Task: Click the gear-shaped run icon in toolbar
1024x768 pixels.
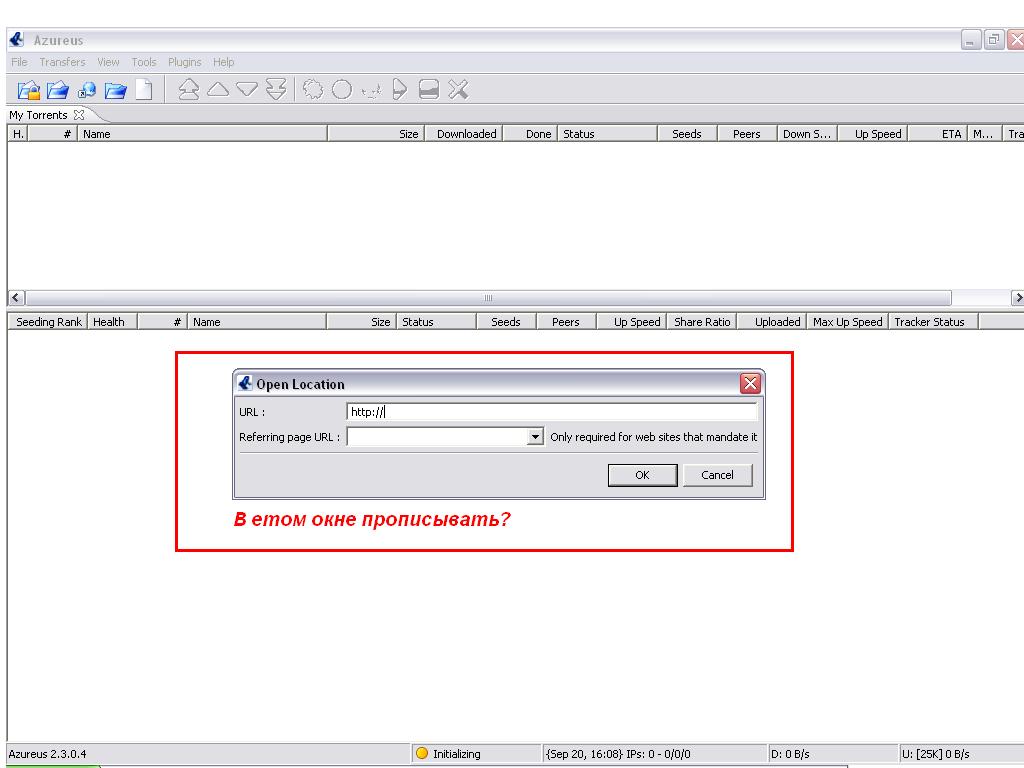Action: [x=313, y=89]
